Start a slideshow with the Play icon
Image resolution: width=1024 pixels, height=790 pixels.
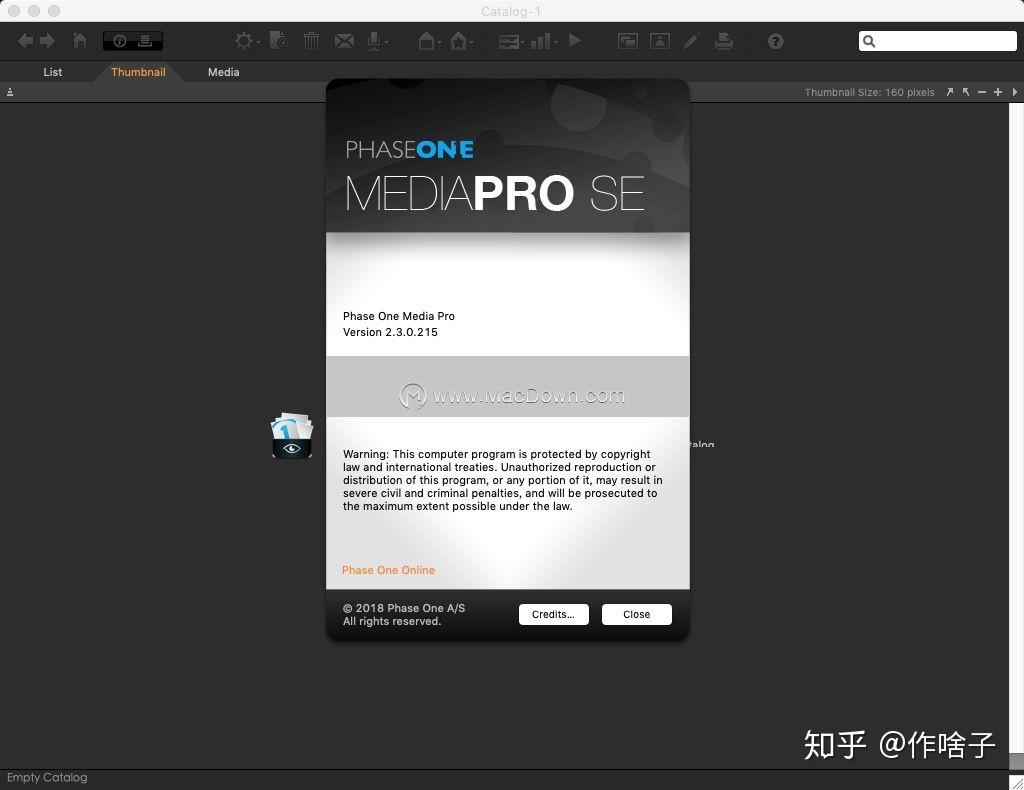[574, 41]
